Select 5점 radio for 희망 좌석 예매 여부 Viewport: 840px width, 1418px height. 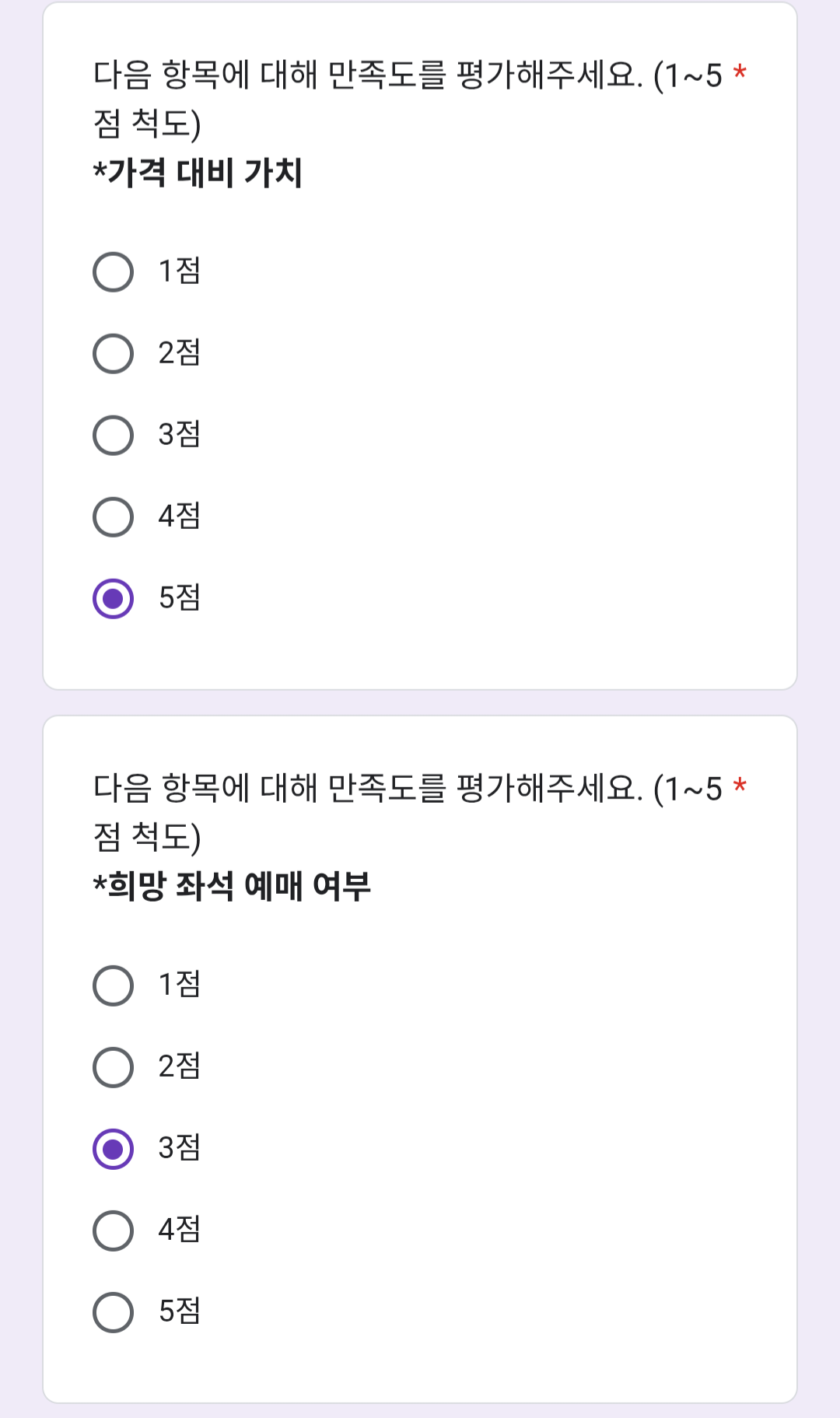(114, 1312)
